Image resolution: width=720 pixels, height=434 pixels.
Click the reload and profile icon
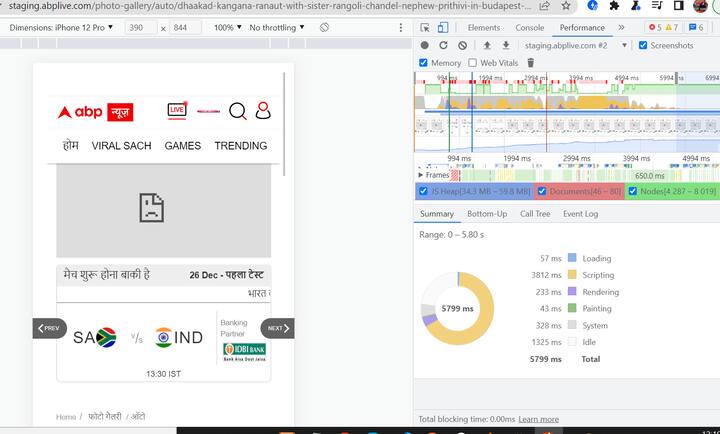[x=443, y=45]
